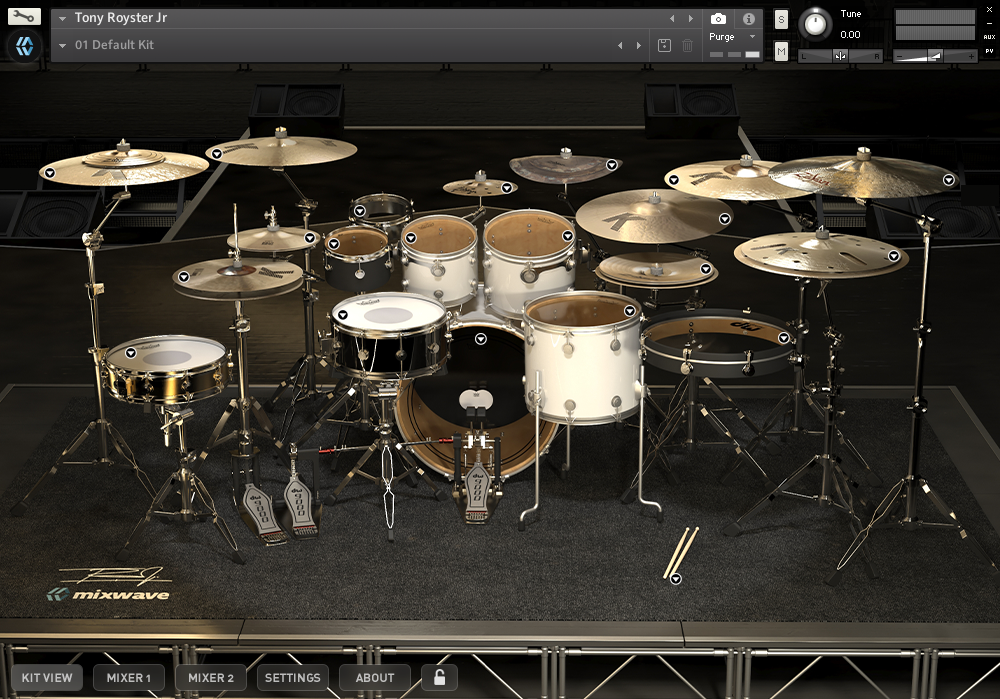1000x699 pixels.
Task: Open the Mixer 2 view
Action: (x=211, y=678)
